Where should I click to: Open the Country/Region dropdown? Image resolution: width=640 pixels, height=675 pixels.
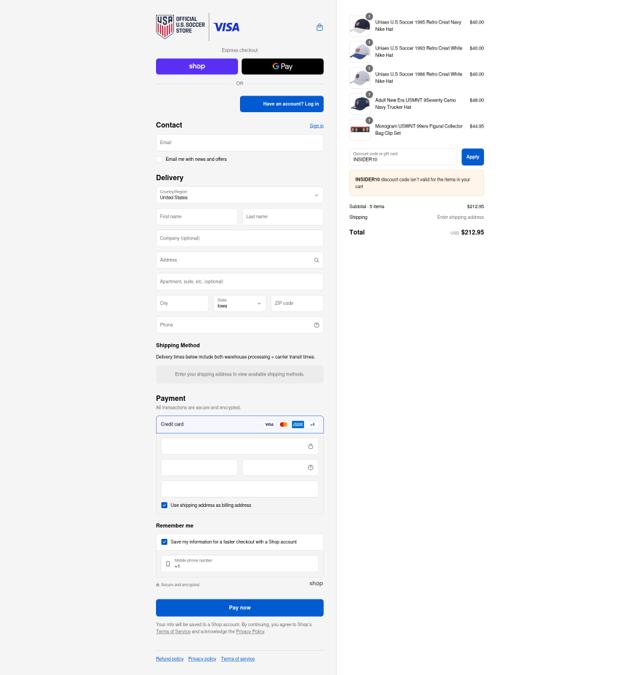[240, 195]
